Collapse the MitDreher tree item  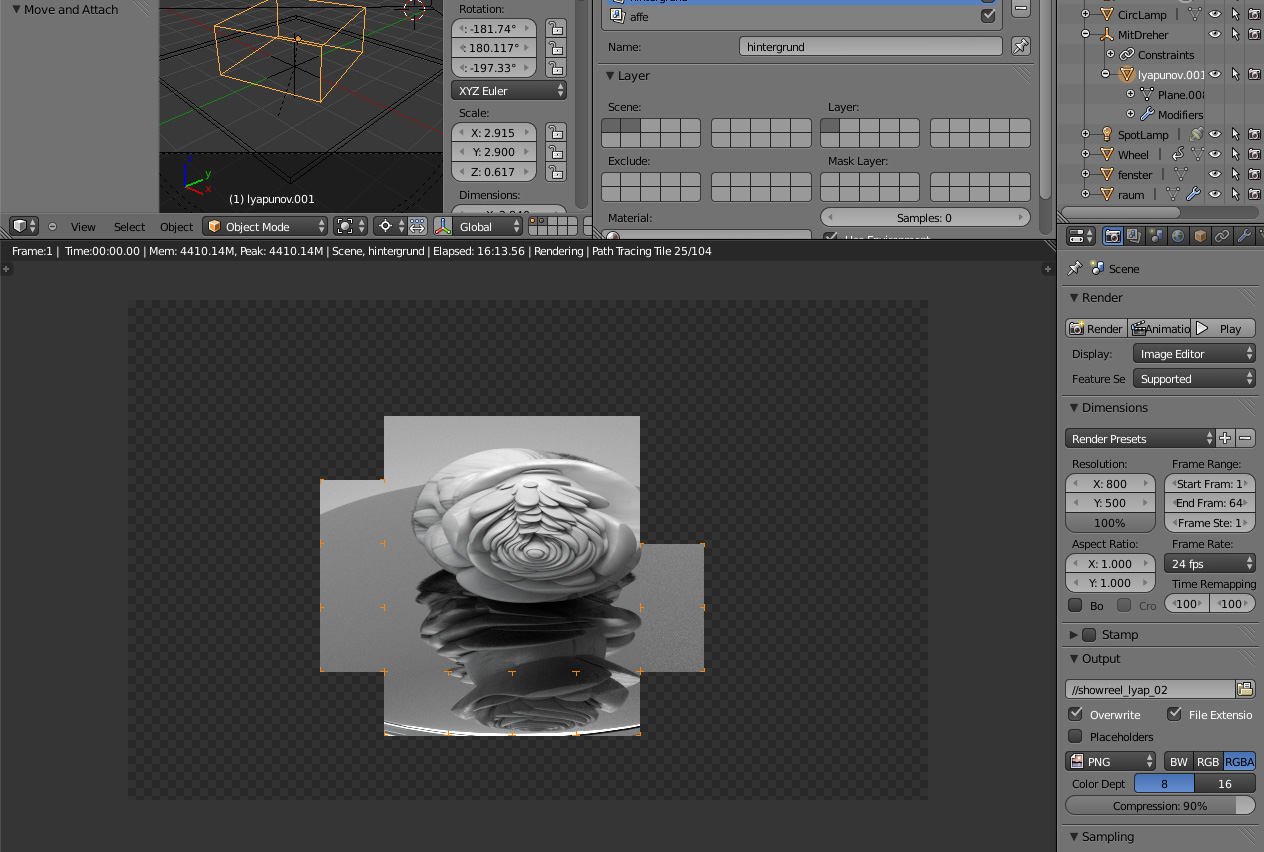tap(1086, 34)
